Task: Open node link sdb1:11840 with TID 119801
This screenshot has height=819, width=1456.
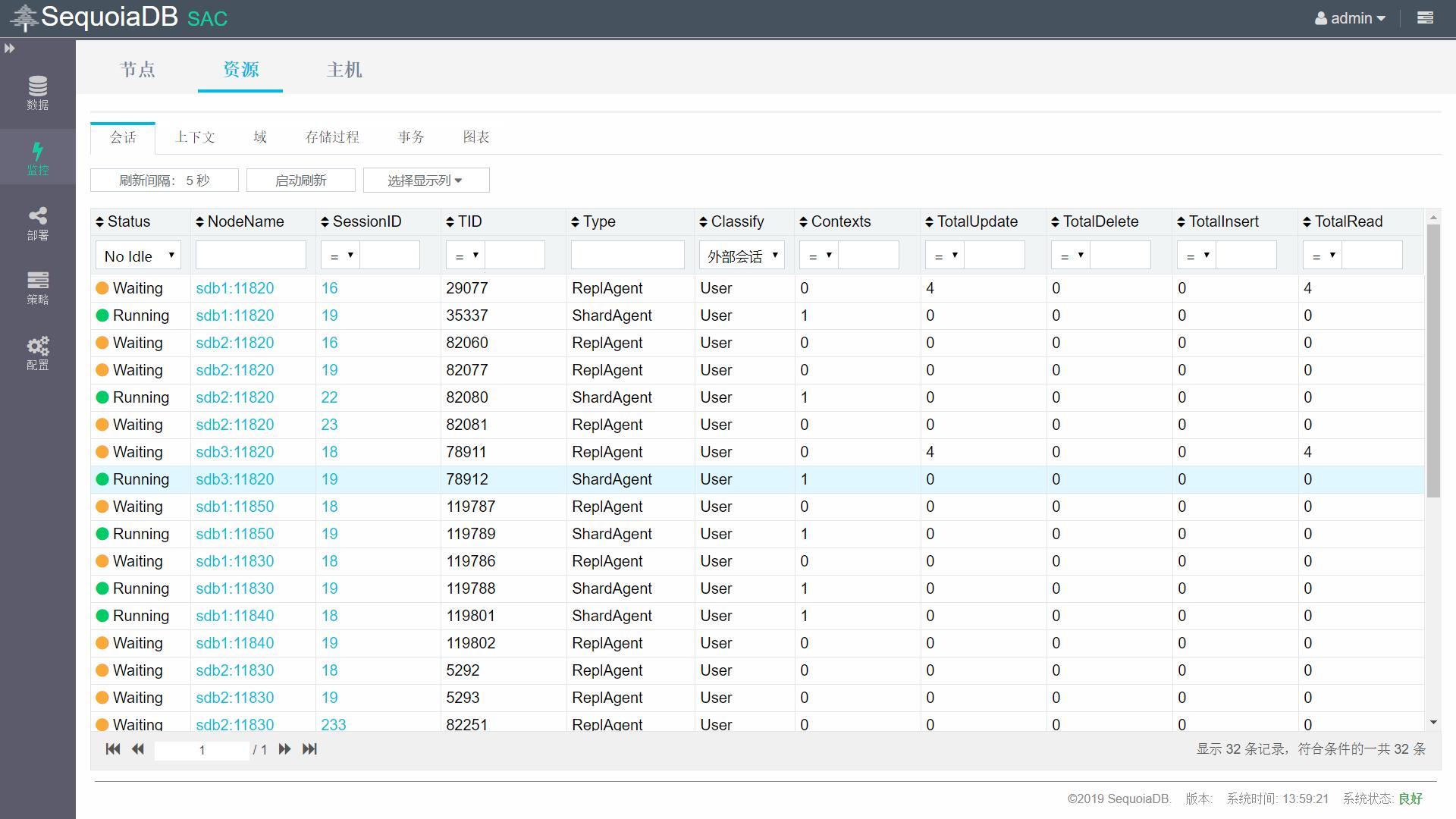Action: point(235,616)
